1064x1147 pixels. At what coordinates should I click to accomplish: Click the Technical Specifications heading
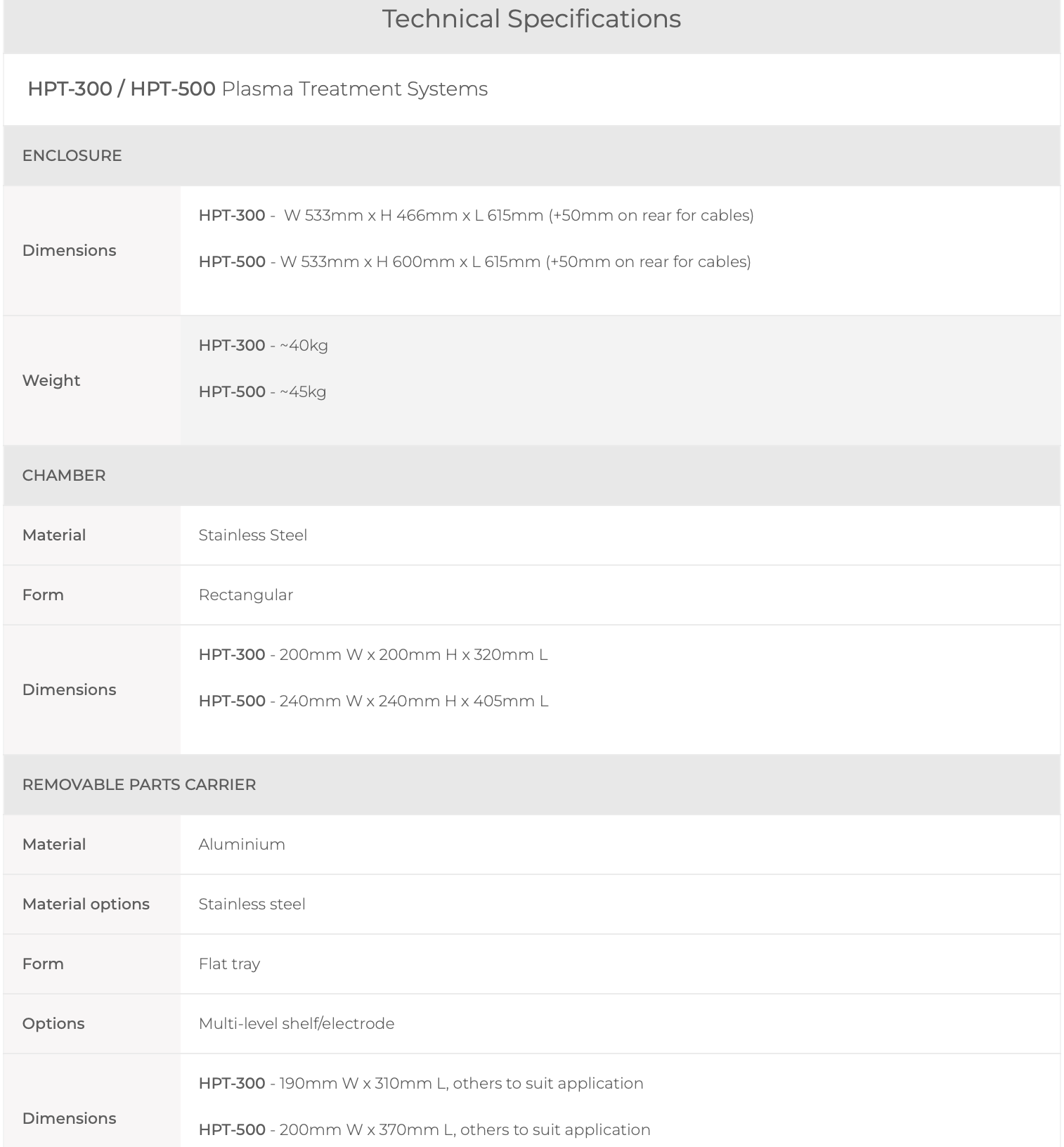pos(531,19)
